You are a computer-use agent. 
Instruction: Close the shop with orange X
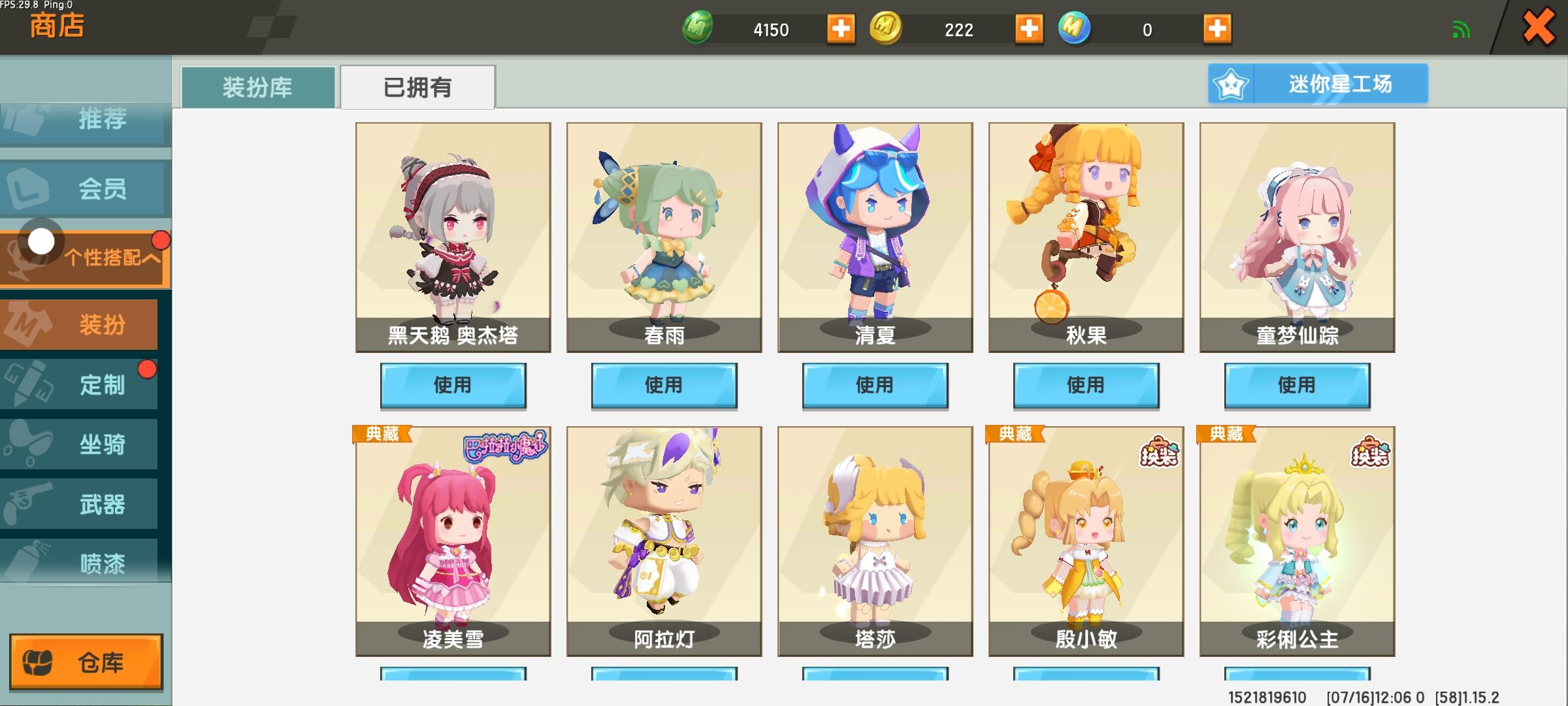coord(1539,27)
